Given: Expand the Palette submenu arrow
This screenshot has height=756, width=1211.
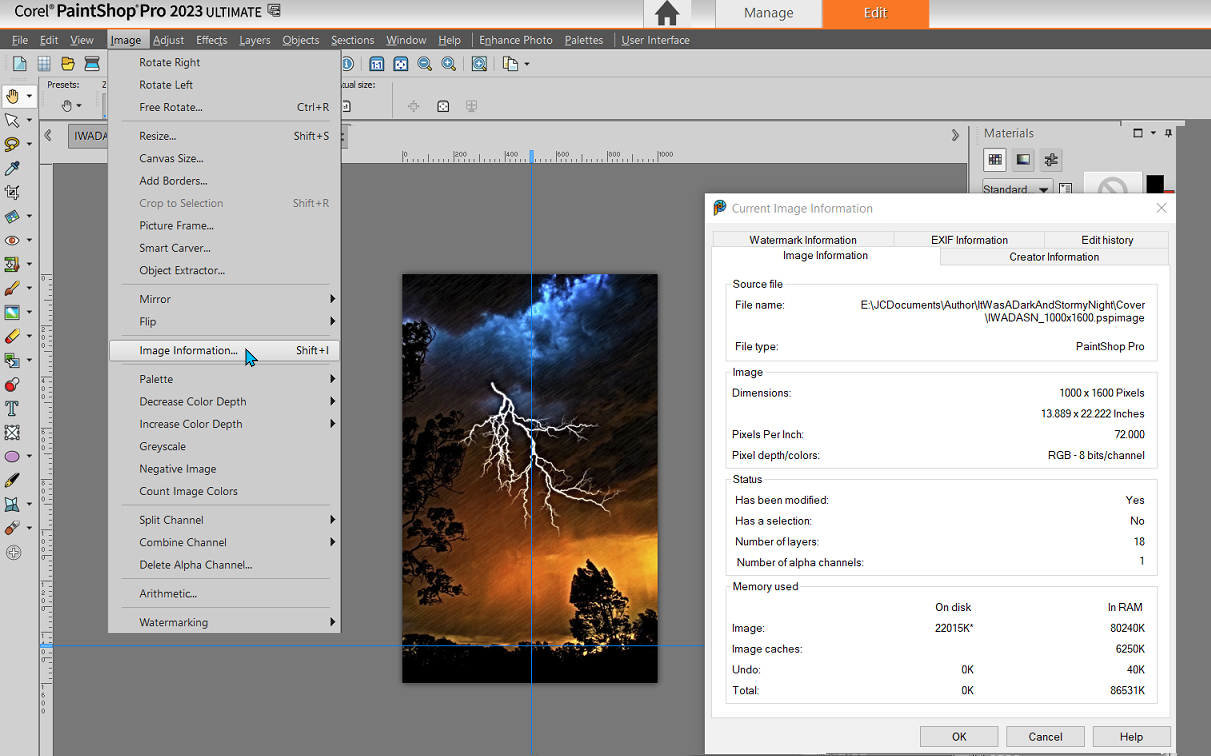Looking at the screenshot, I should pyautogui.click(x=332, y=379).
